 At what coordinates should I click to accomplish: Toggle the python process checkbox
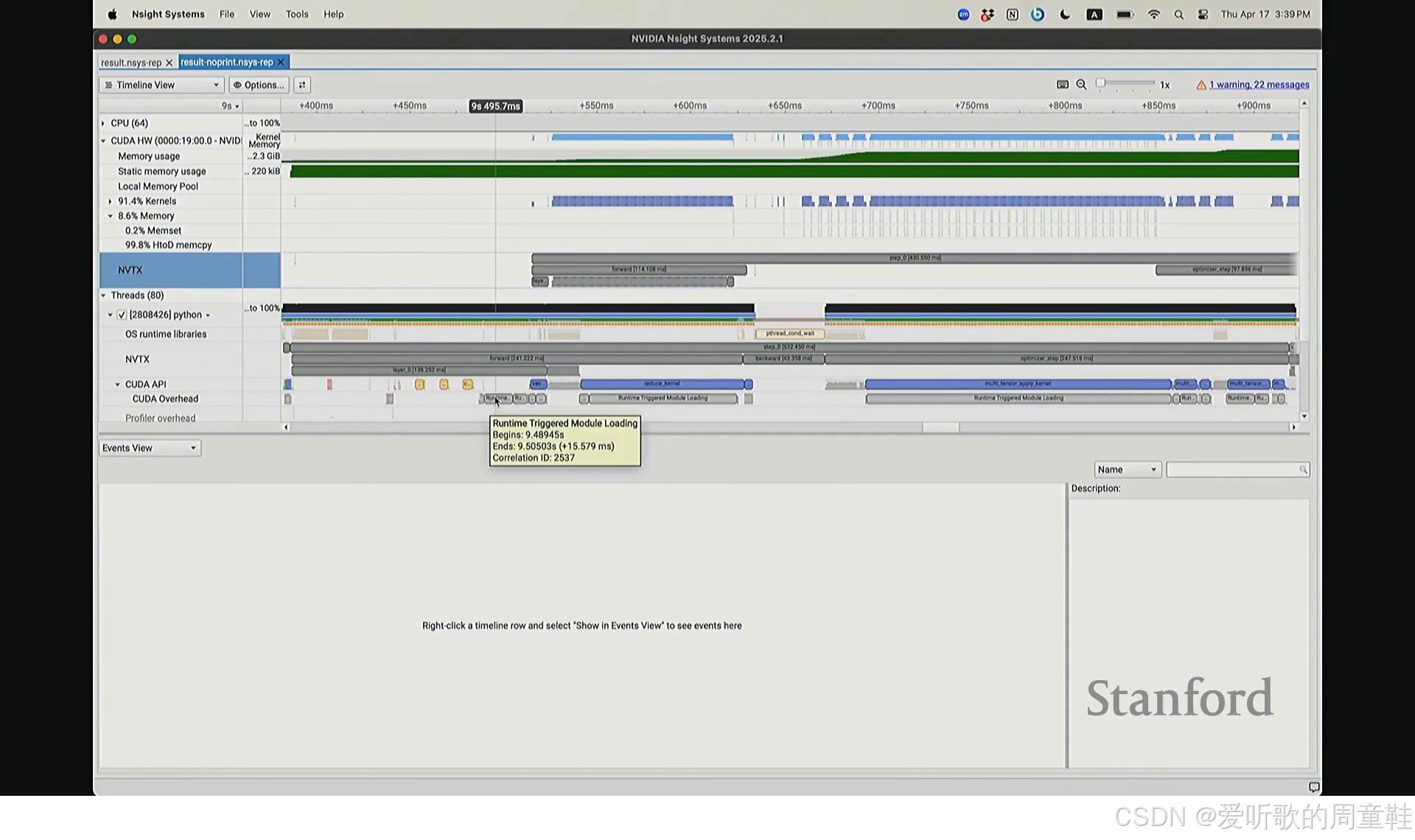point(122,315)
